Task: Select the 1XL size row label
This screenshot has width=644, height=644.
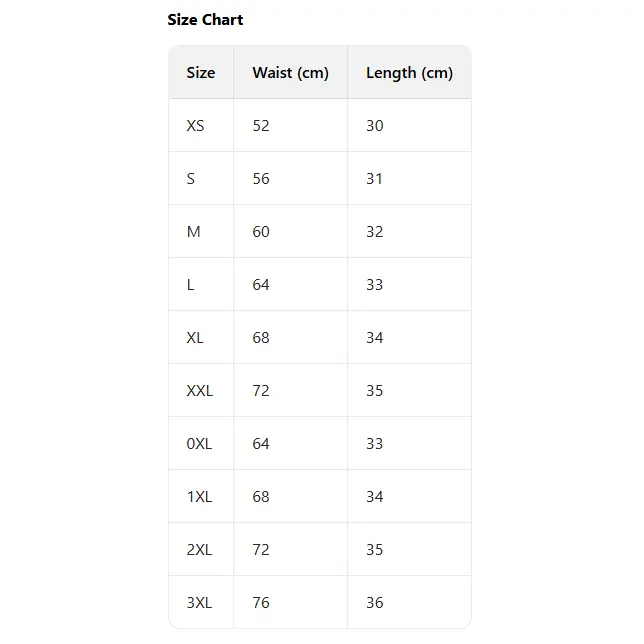Action: click(x=199, y=496)
